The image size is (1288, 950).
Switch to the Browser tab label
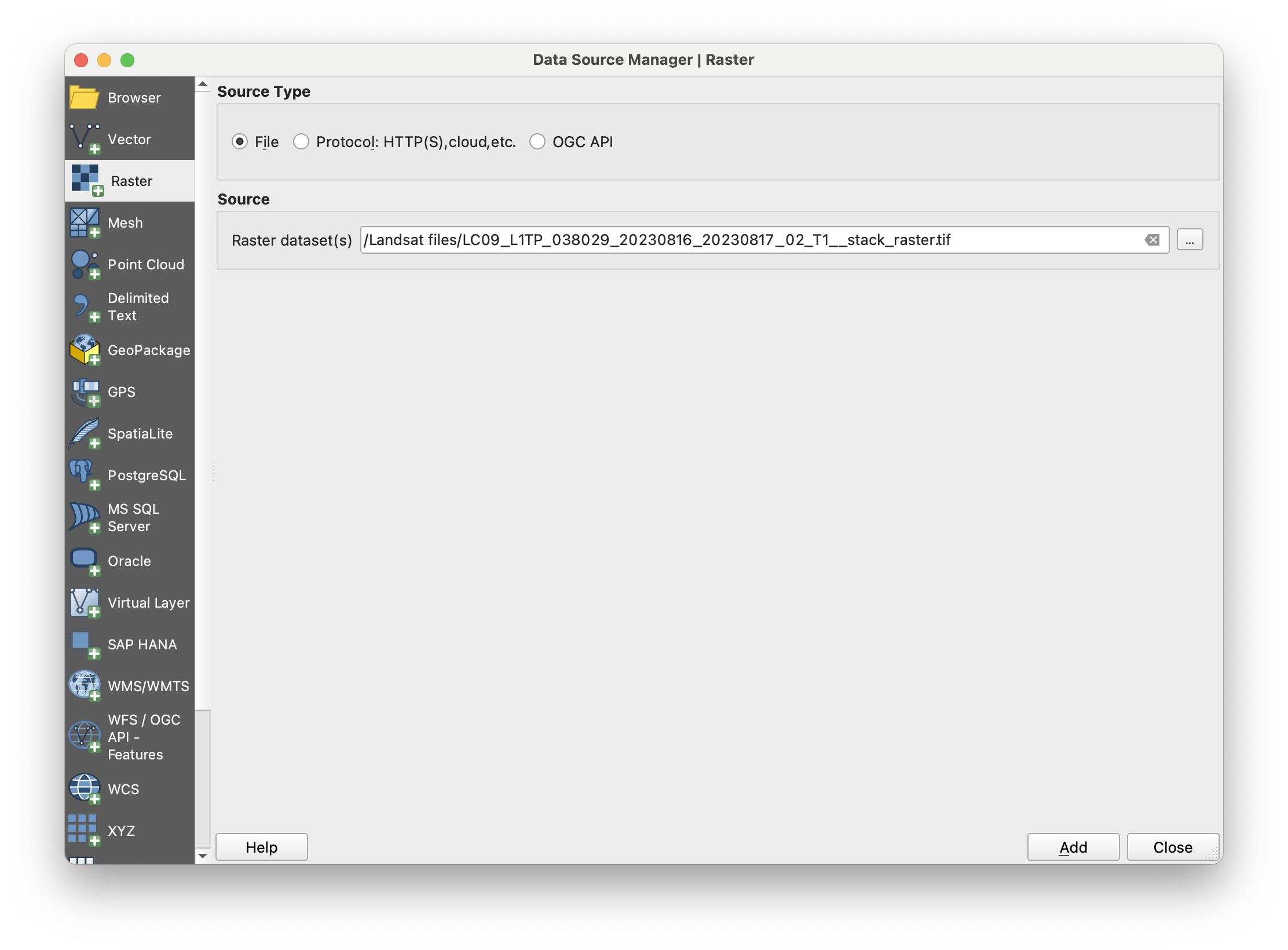pos(134,97)
